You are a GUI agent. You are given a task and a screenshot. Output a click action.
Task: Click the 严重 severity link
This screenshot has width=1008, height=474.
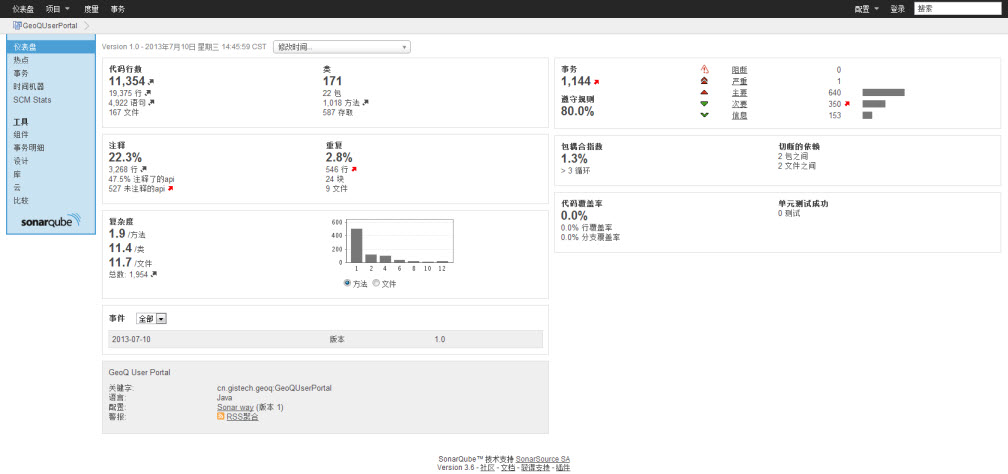pos(739,81)
